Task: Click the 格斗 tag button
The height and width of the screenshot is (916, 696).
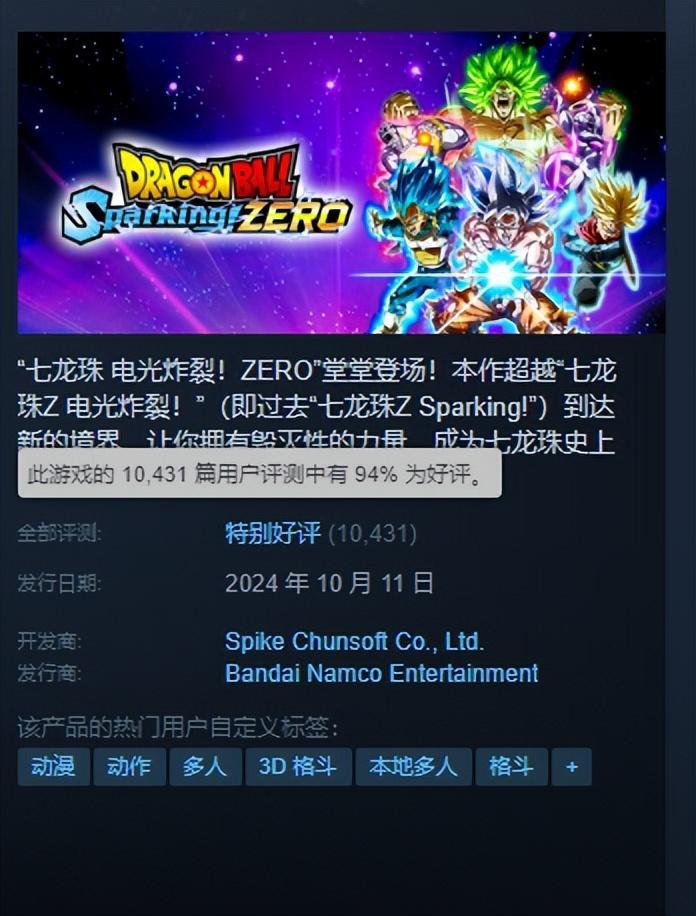Action: point(511,766)
